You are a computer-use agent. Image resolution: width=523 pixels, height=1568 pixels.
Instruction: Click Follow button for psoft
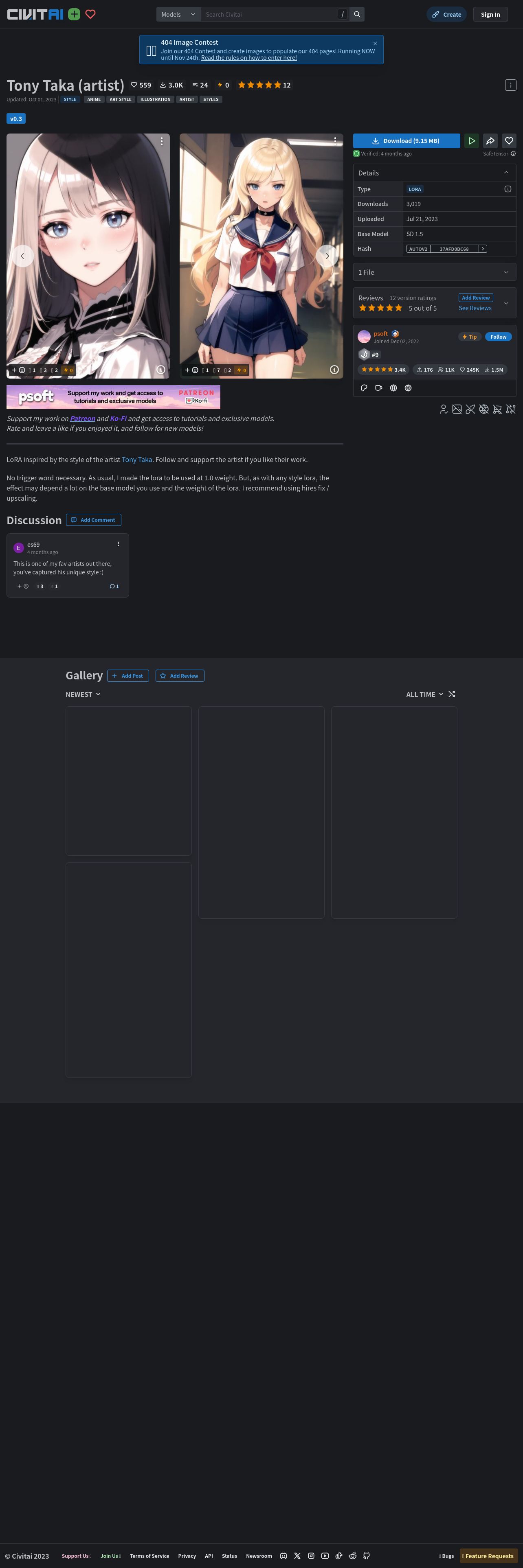coord(498,337)
